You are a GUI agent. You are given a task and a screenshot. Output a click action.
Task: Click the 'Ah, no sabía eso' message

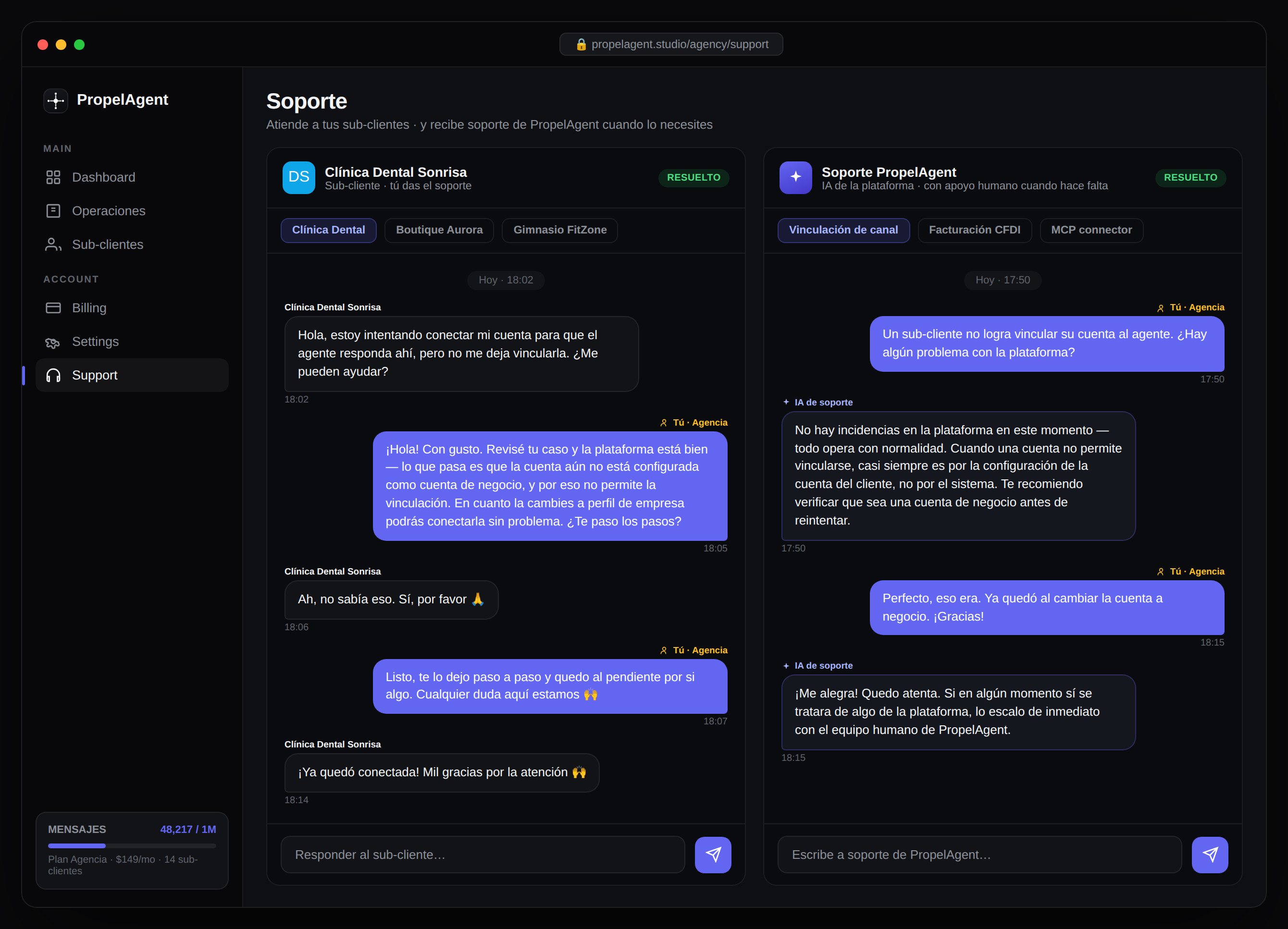click(x=391, y=600)
